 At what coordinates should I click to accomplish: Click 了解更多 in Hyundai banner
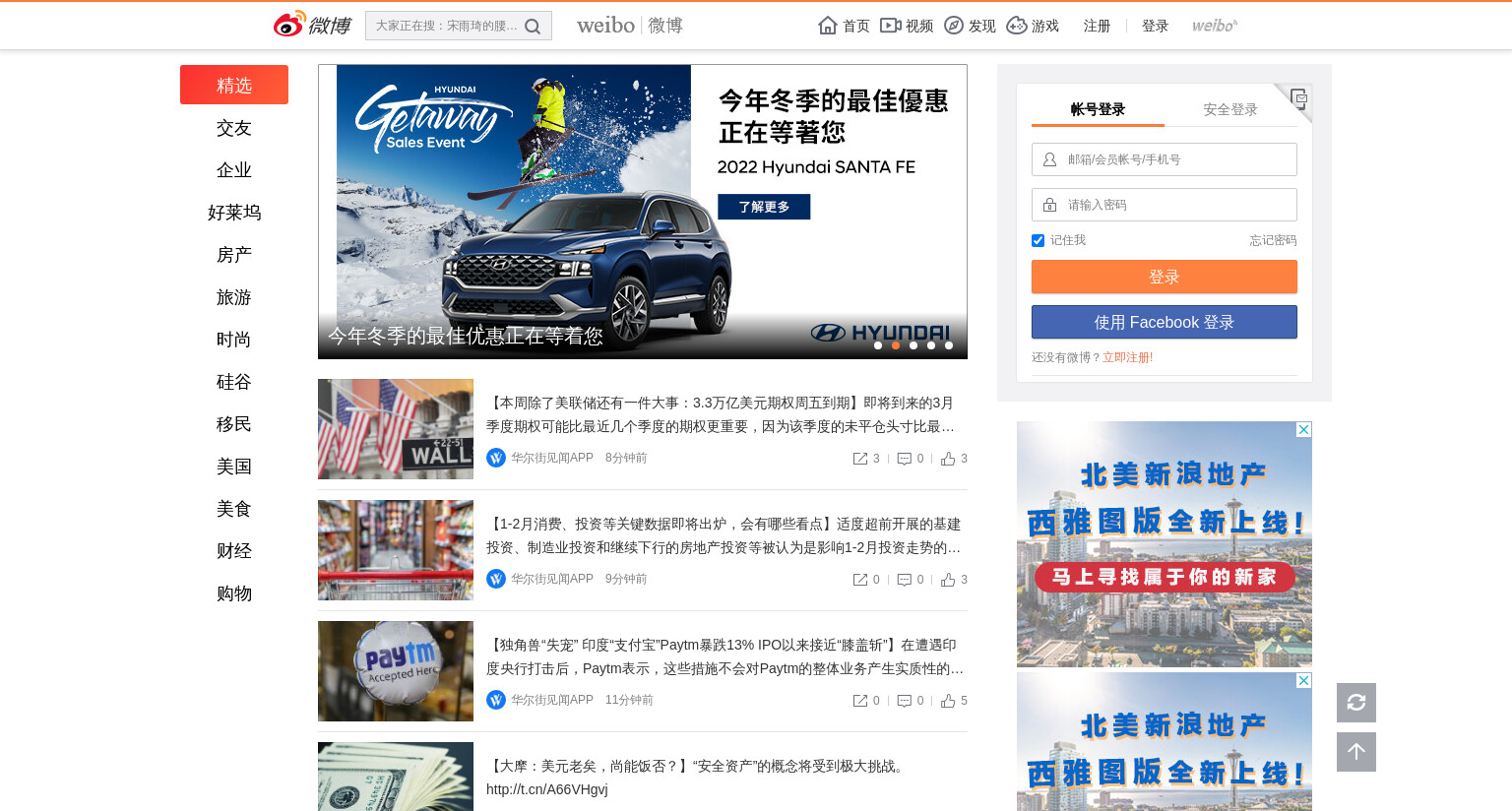tap(764, 207)
